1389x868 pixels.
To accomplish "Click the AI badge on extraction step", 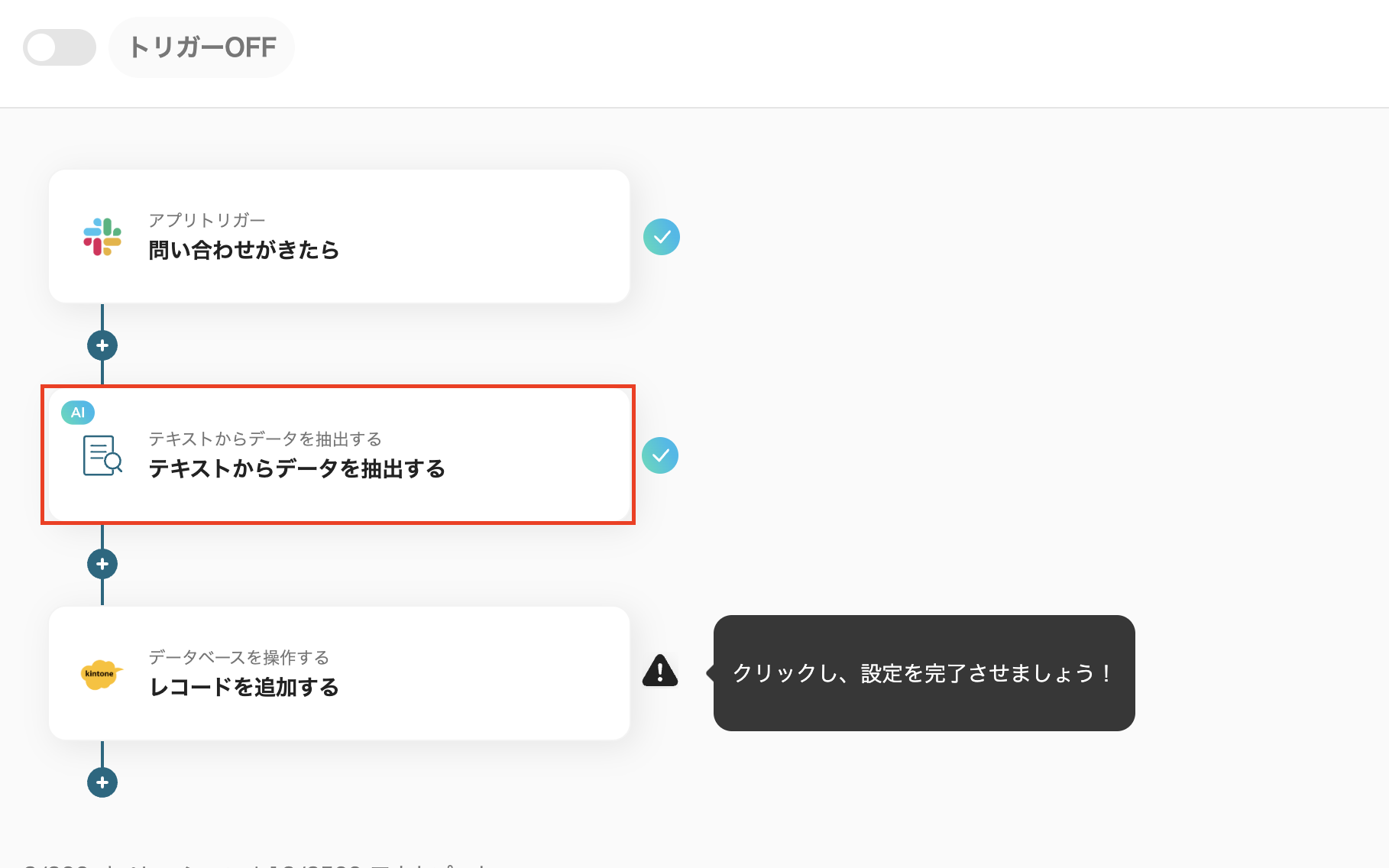I will (77, 413).
